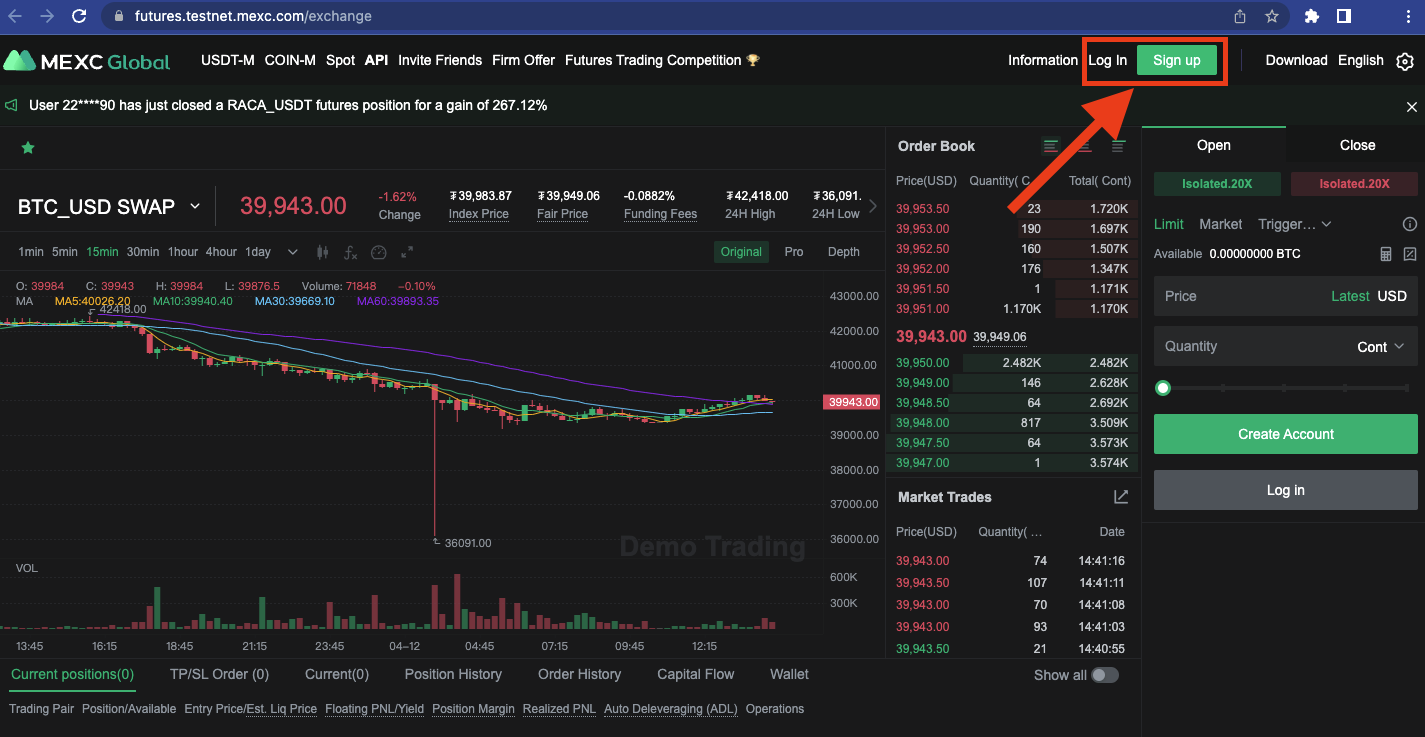
Task: Select the 30min chart interval
Action: click(143, 252)
